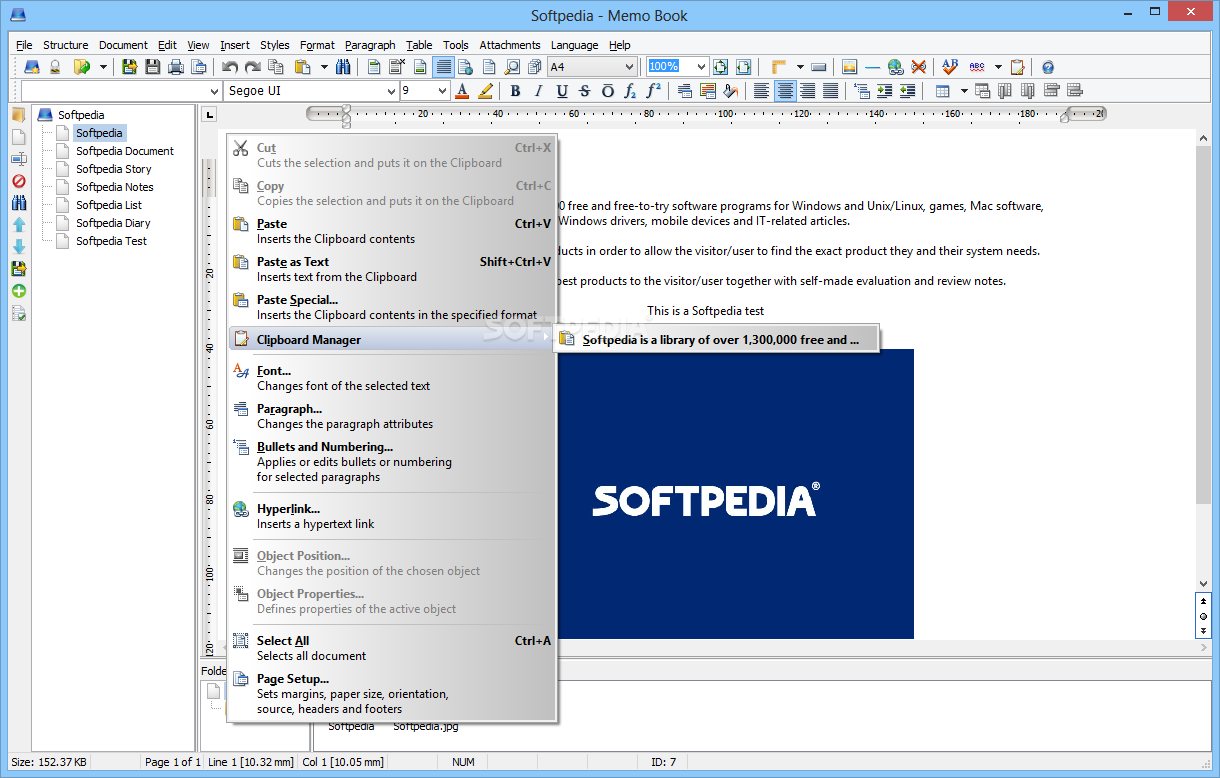The height and width of the screenshot is (778, 1220).
Task: Toggle Strikethrough formatting
Action: [584, 91]
